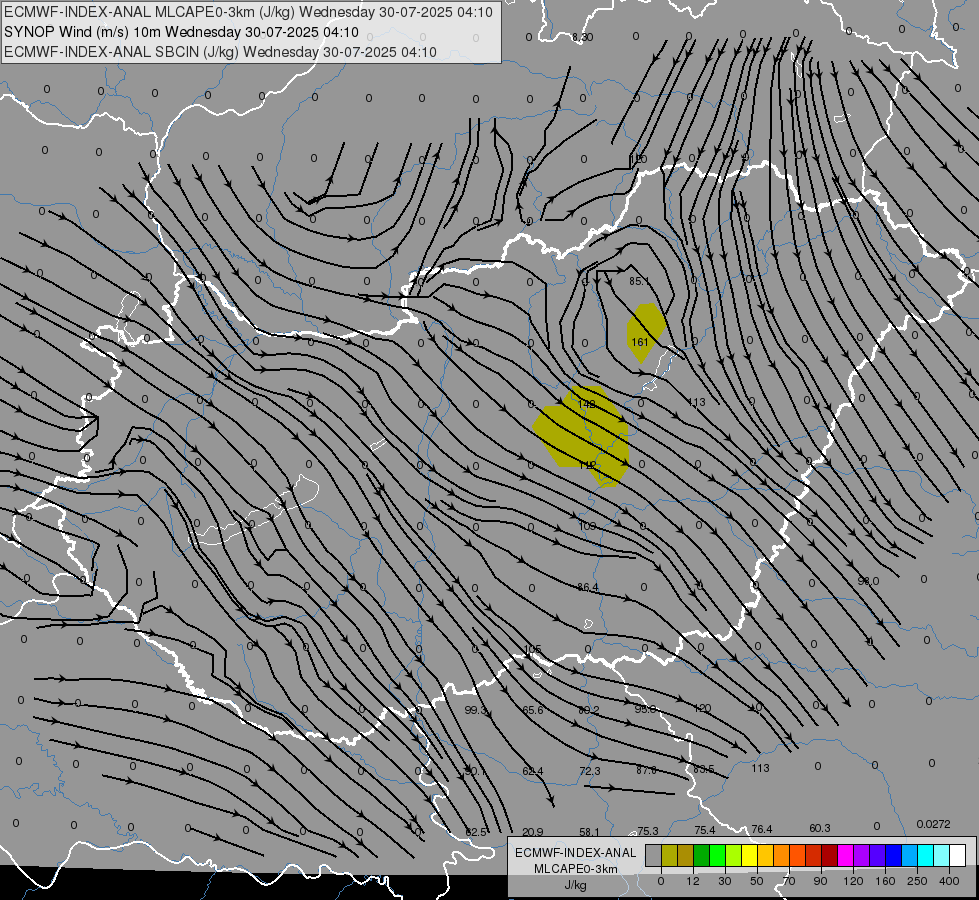Click the legend title 'MLCAPE0-3km'
The width and height of the screenshot is (979, 900).
576,869
